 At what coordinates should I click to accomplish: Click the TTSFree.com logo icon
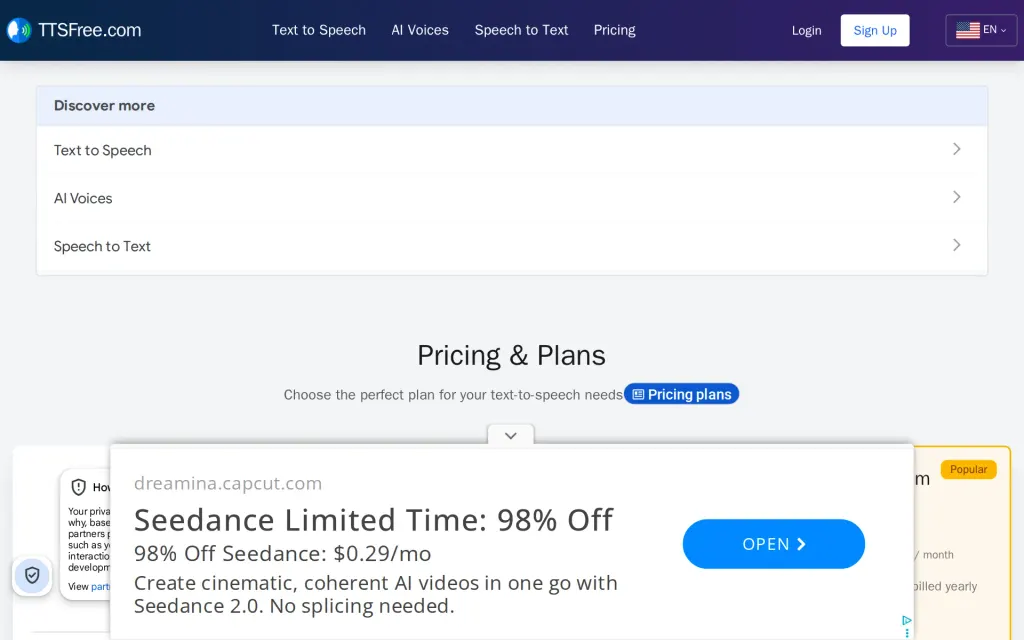[x=19, y=30]
